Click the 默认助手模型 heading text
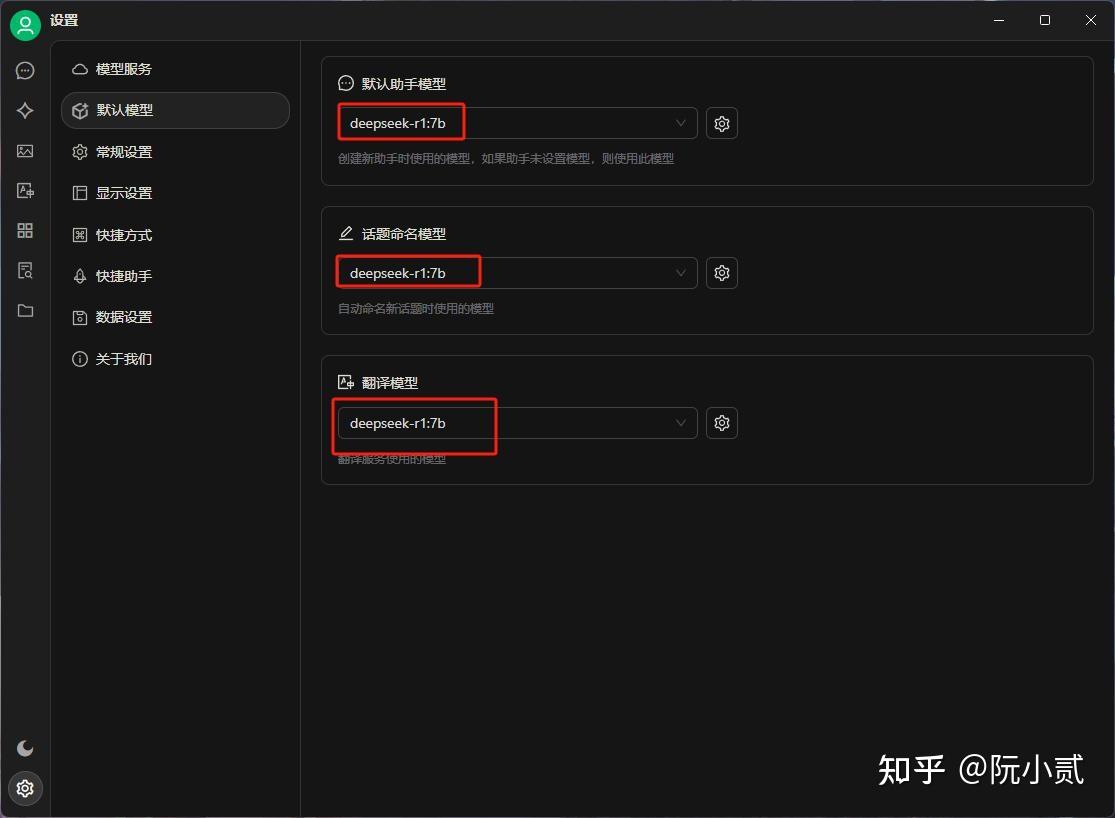Screen dimensions: 1115x818 (404, 84)
